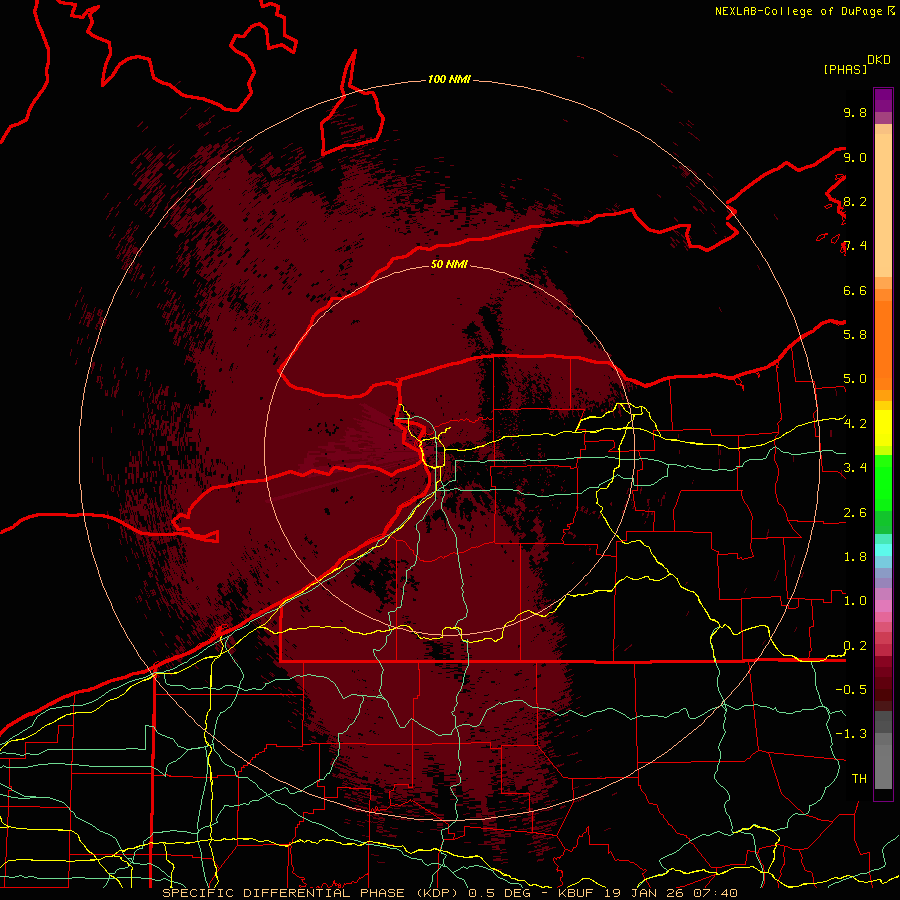This screenshot has width=900, height=900.
Task: Click the 0.2 value on the color scale
Action: tap(855, 646)
